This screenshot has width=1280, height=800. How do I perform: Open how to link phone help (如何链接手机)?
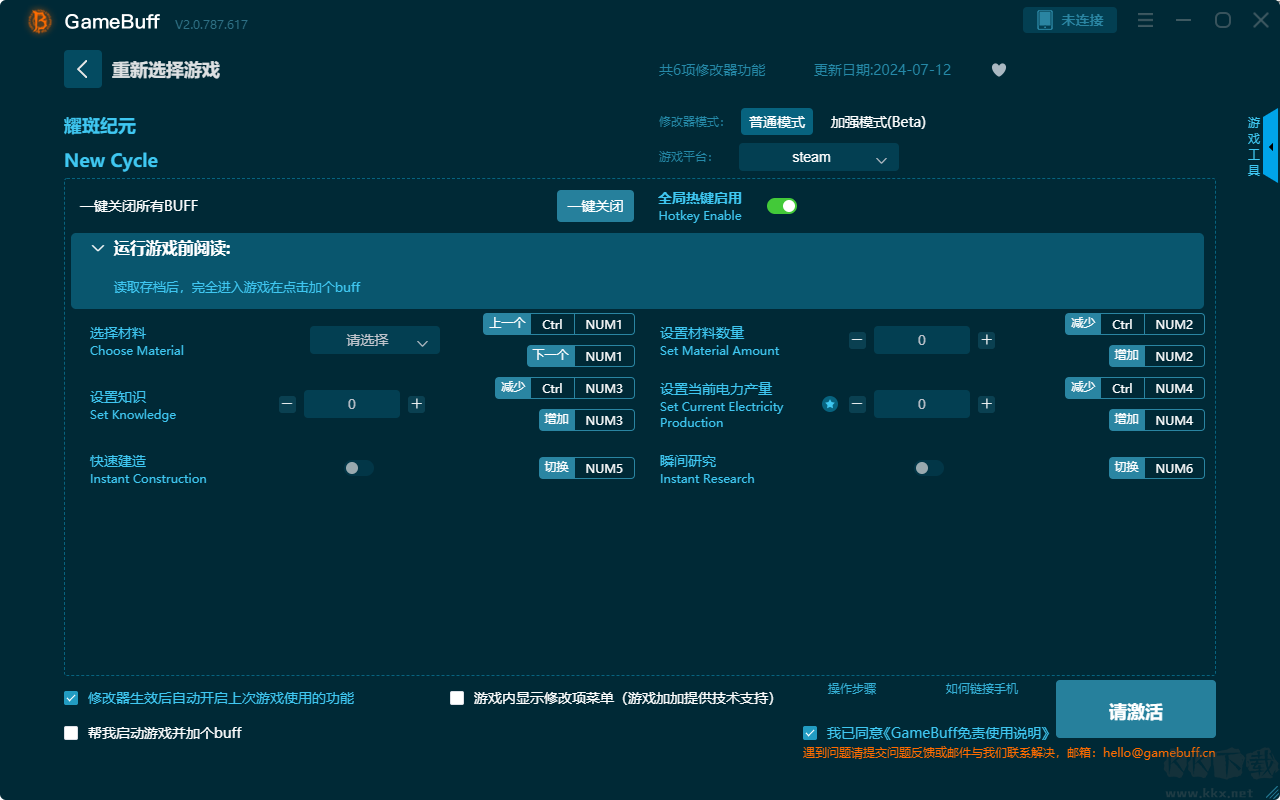pyautogui.click(x=982, y=689)
